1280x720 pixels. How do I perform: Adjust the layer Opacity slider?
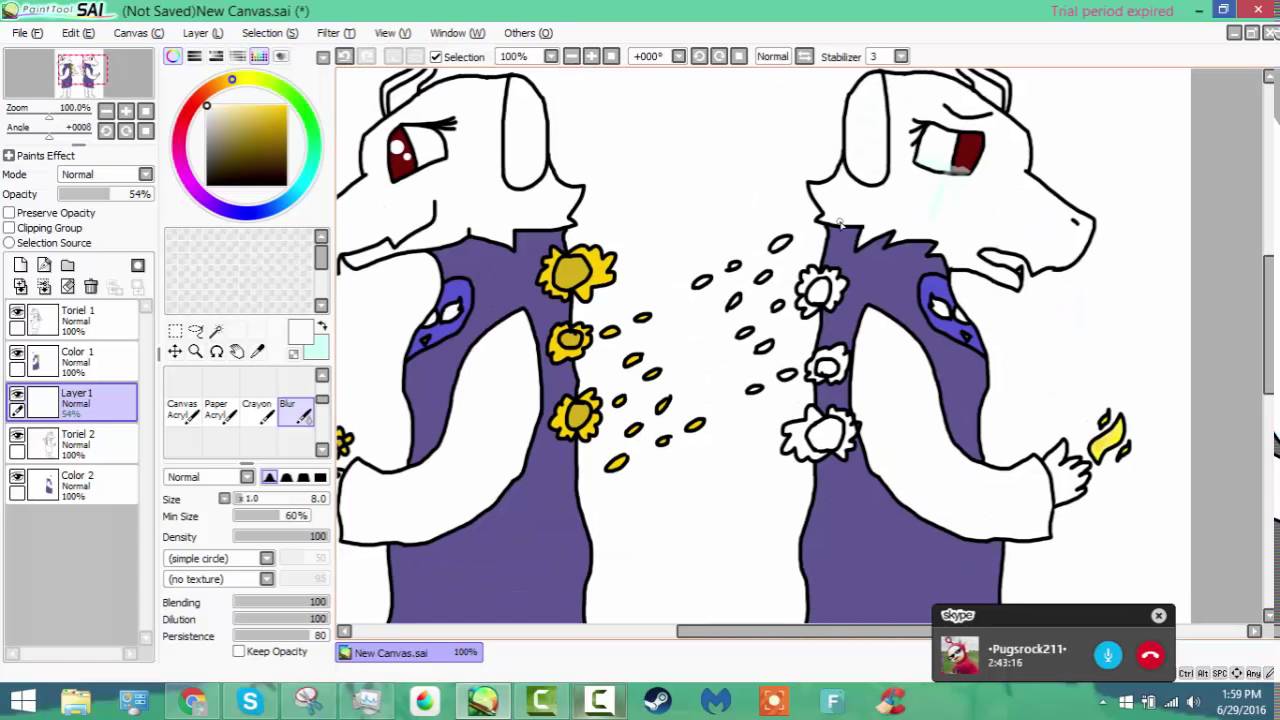105,194
